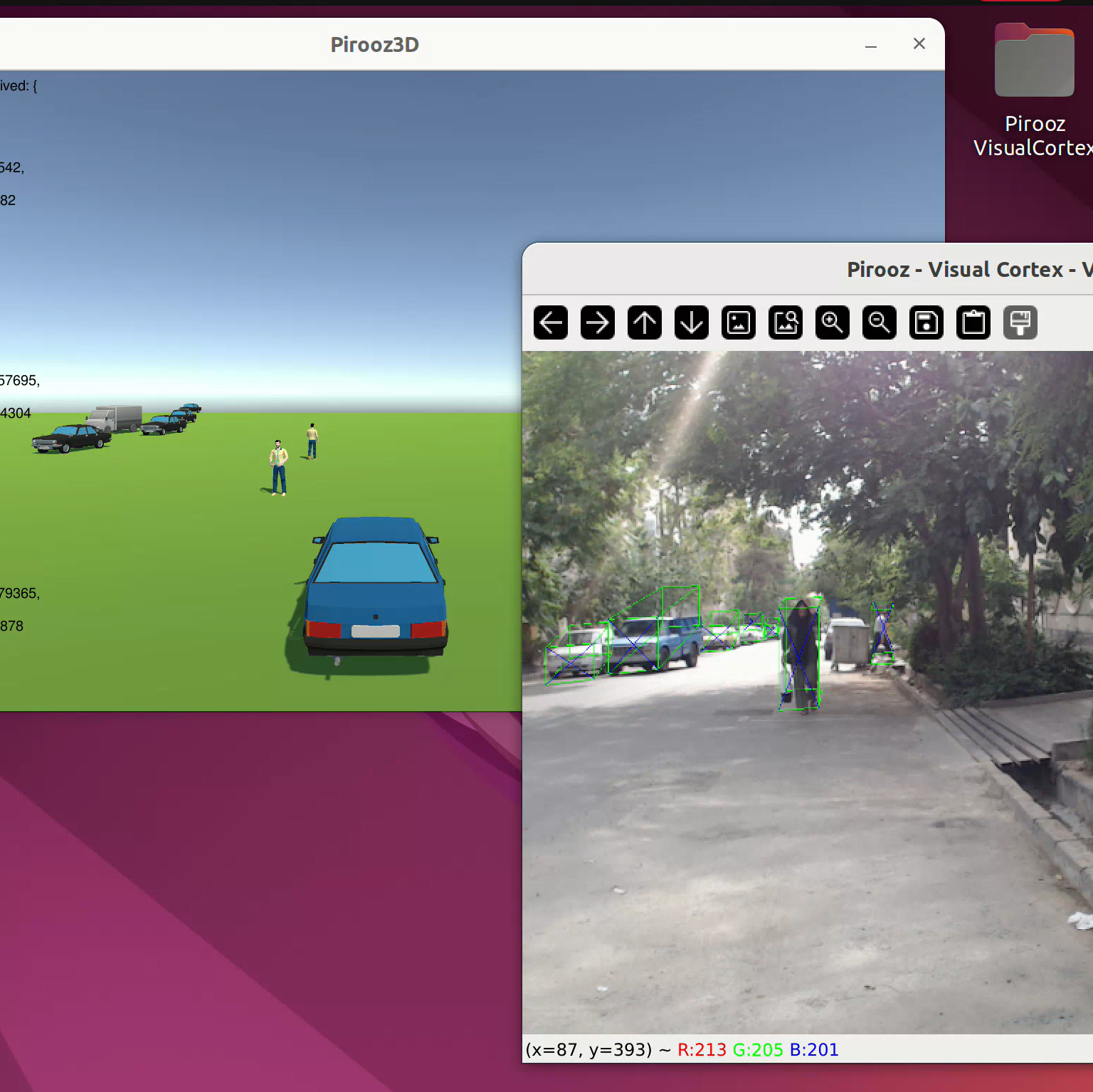The image size is (1093, 1092).
Task: Open display properties paint roller icon
Action: pyautogui.click(x=1020, y=323)
